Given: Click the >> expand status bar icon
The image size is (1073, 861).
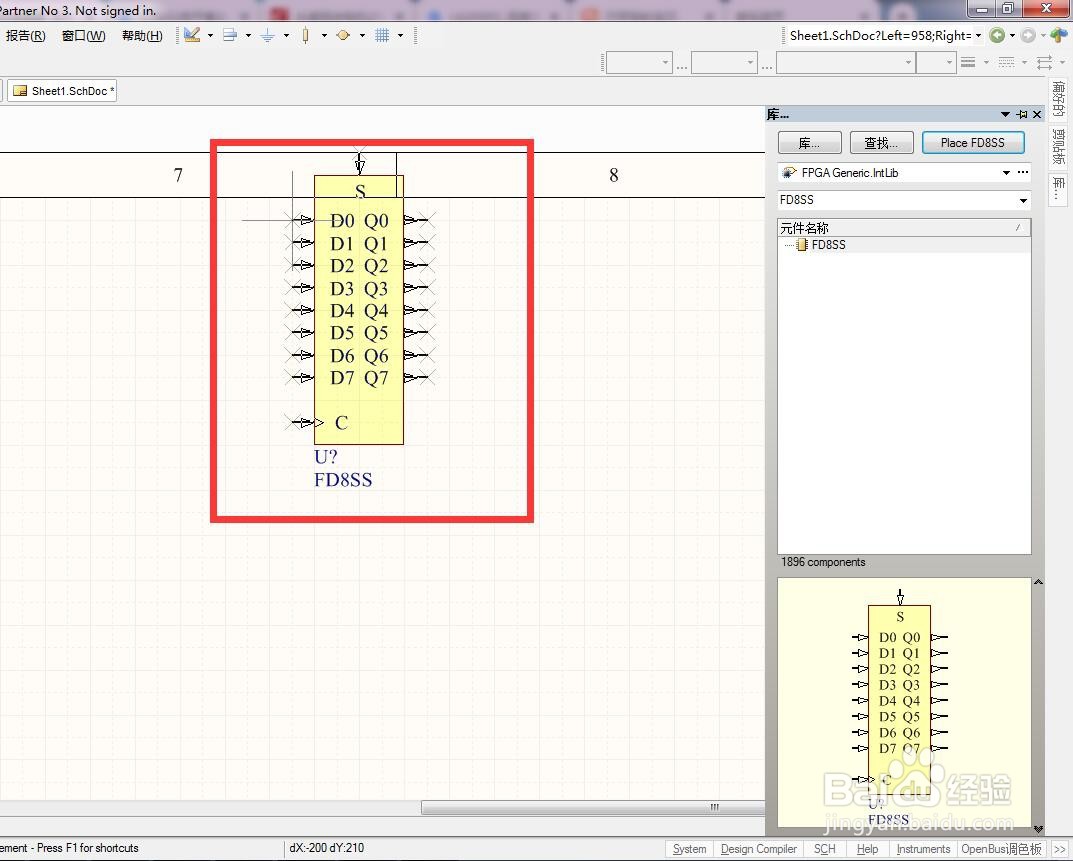Looking at the screenshot, I should click(1059, 849).
